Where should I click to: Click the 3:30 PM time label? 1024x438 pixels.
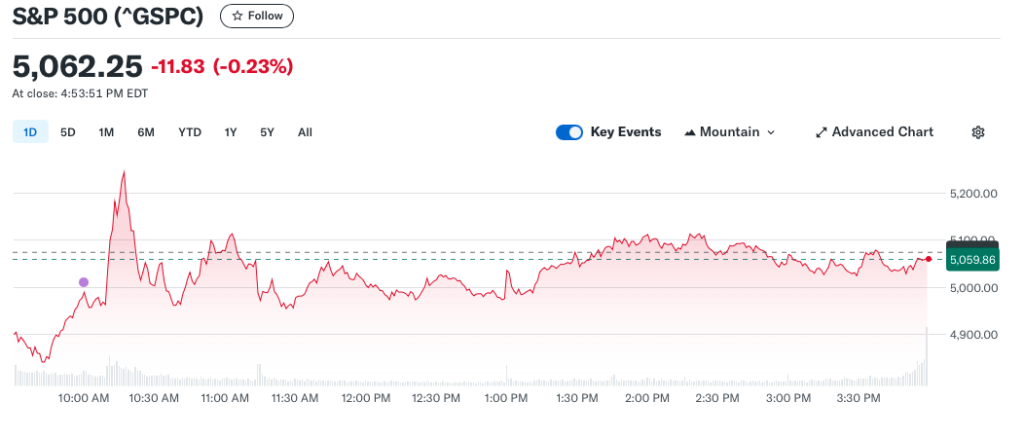coord(857,398)
